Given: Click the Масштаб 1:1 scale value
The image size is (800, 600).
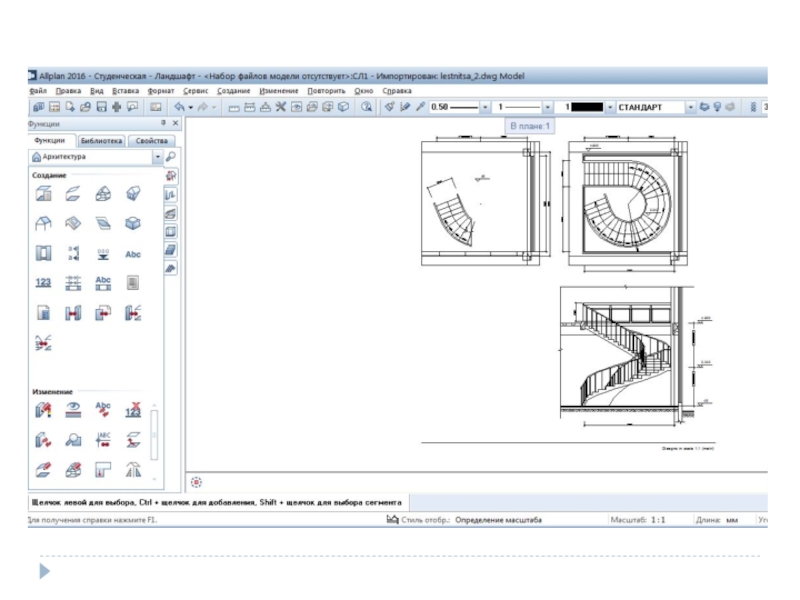Looking at the screenshot, I should [x=657, y=520].
